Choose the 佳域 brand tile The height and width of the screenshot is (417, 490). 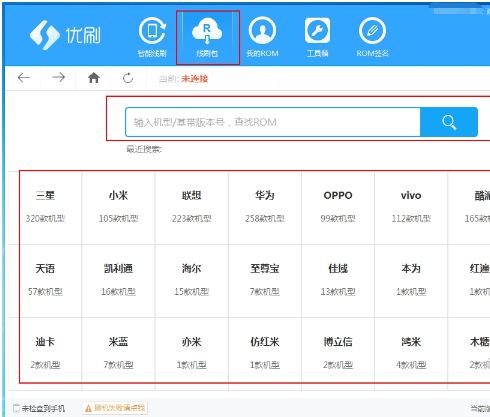[x=338, y=281]
